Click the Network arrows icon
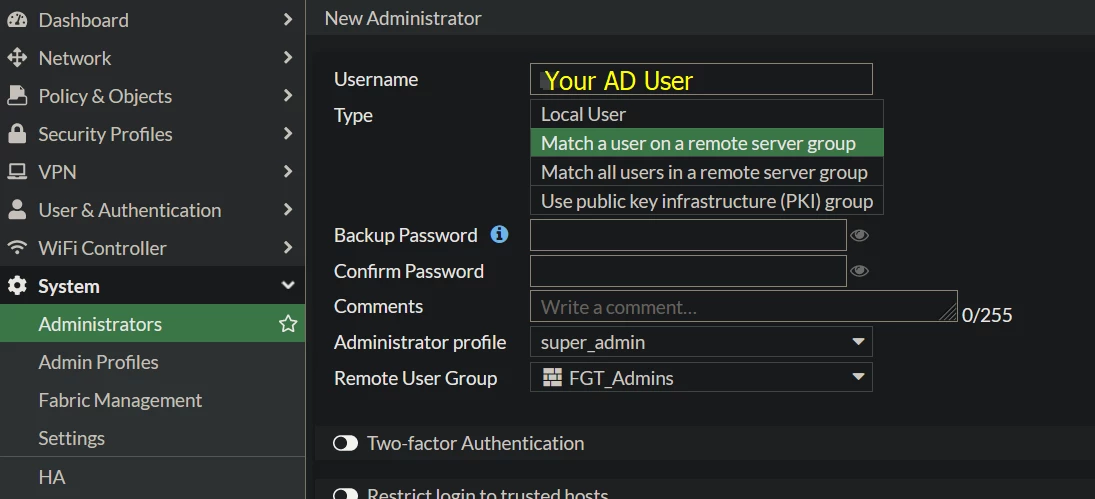 click(x=17, y=58)
